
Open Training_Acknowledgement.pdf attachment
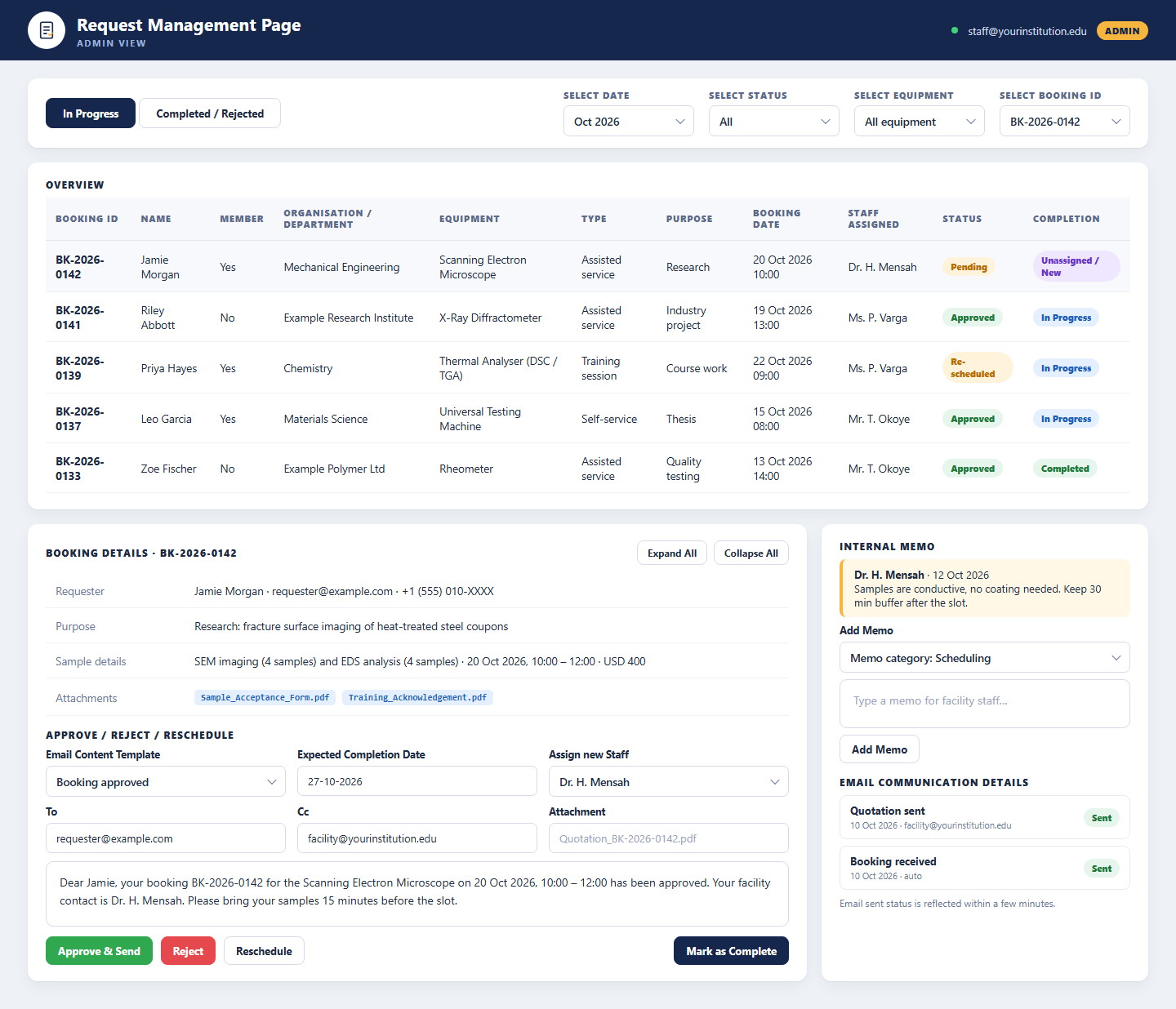coord(417,697)
